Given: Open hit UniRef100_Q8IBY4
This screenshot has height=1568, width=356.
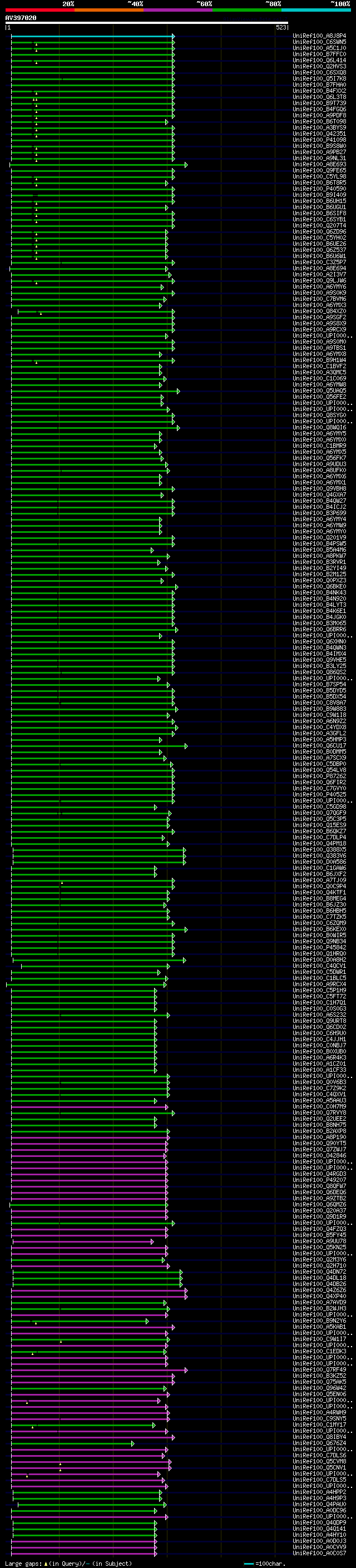Looking at the screenshot, I should click(319, 1437).
